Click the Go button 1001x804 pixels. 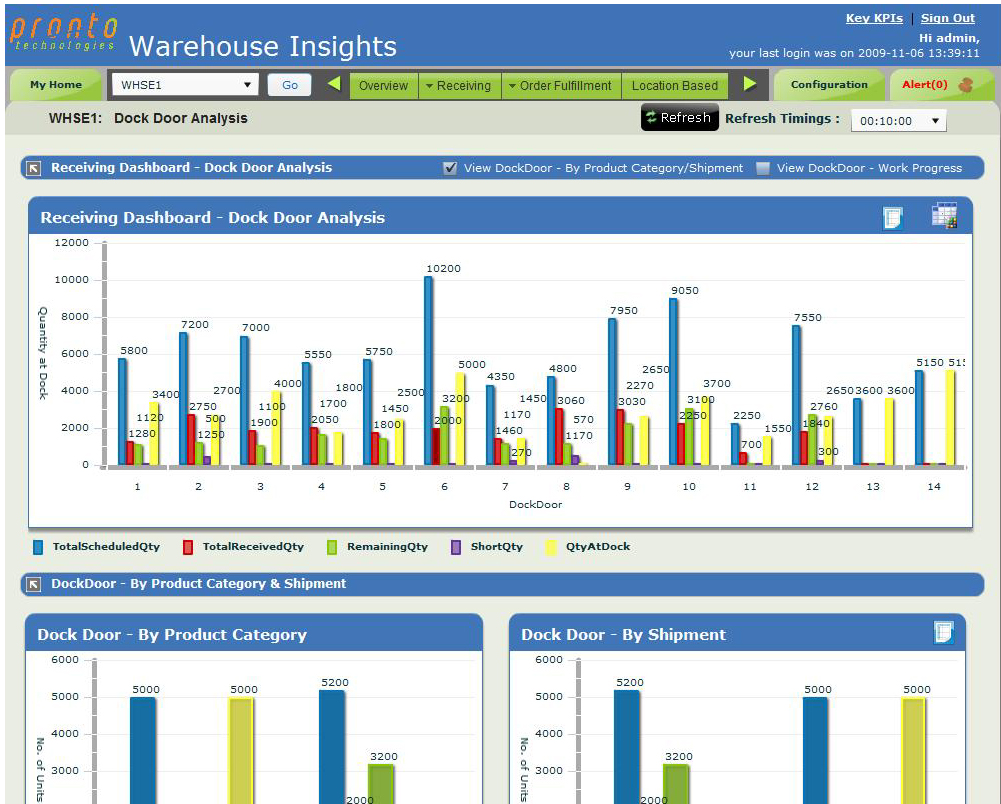(x=290, y=85)
